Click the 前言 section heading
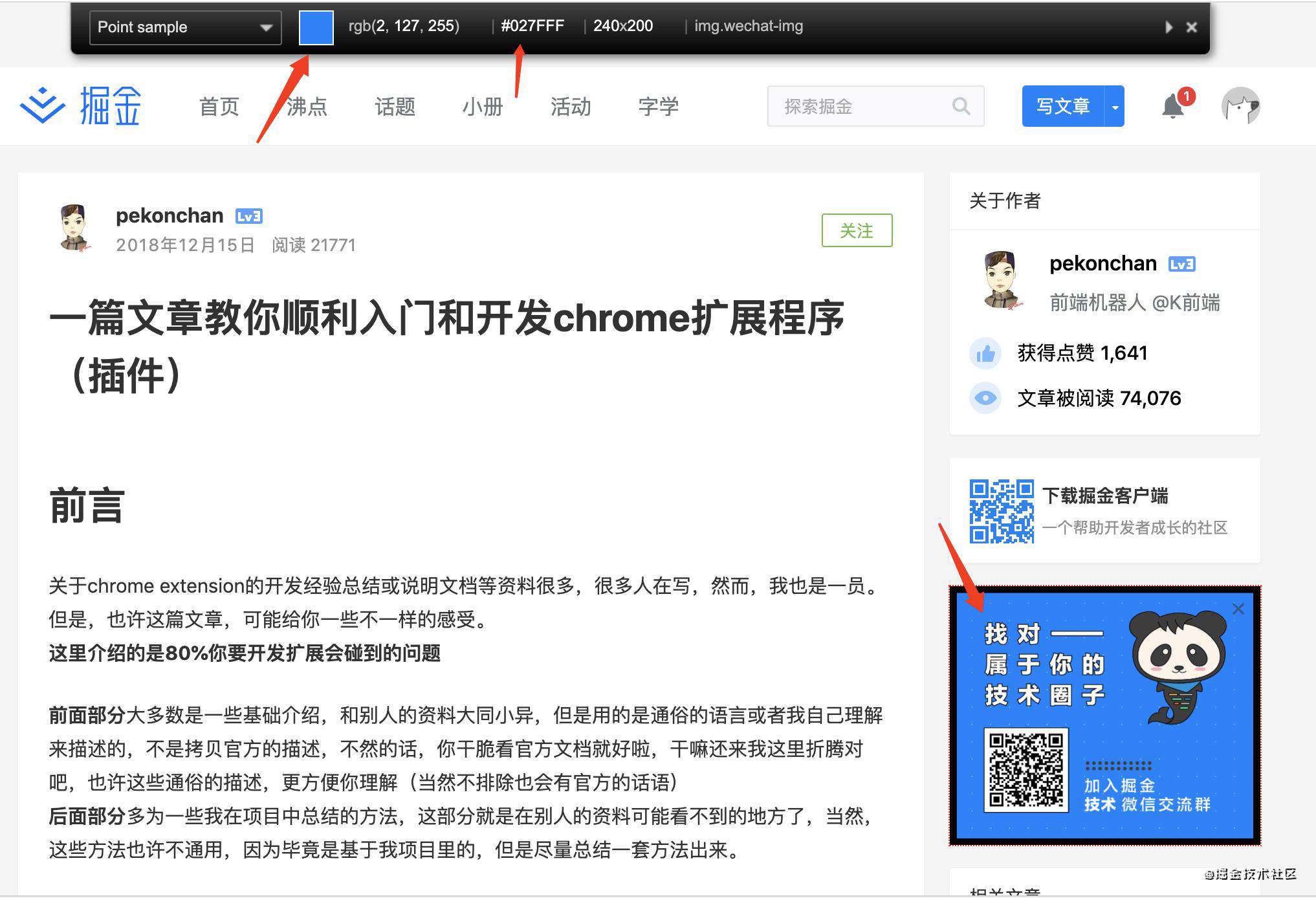Image resolution: width=1316 pixels, height=898 pixels. tap(87, 505)
